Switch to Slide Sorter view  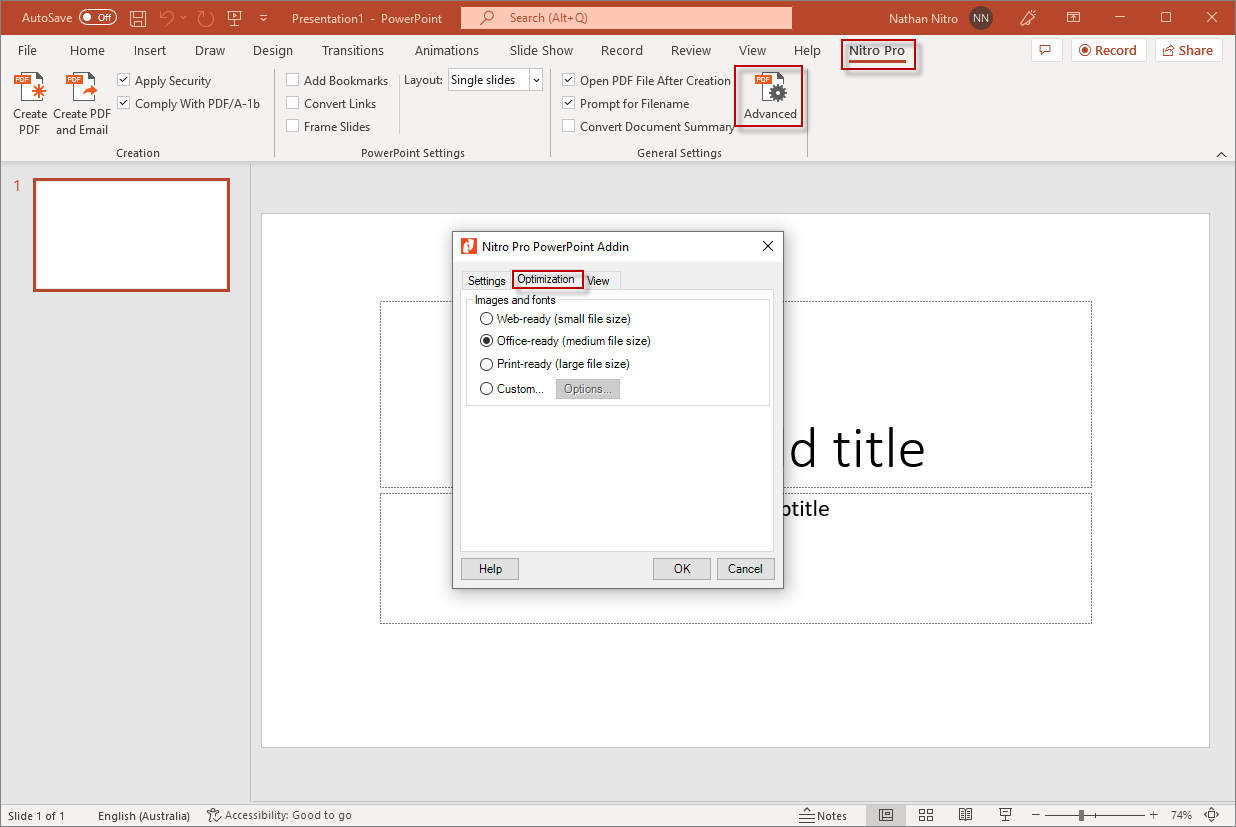[x=925, y=815]
